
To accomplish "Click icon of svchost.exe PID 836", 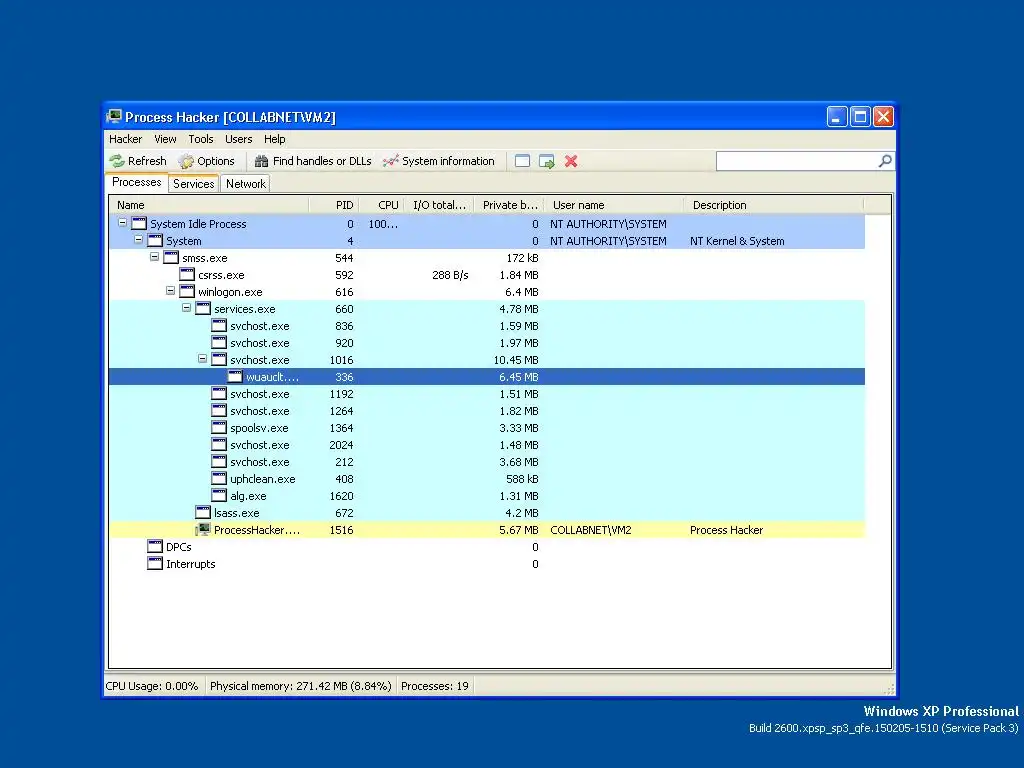I will [x=219, y=325].
